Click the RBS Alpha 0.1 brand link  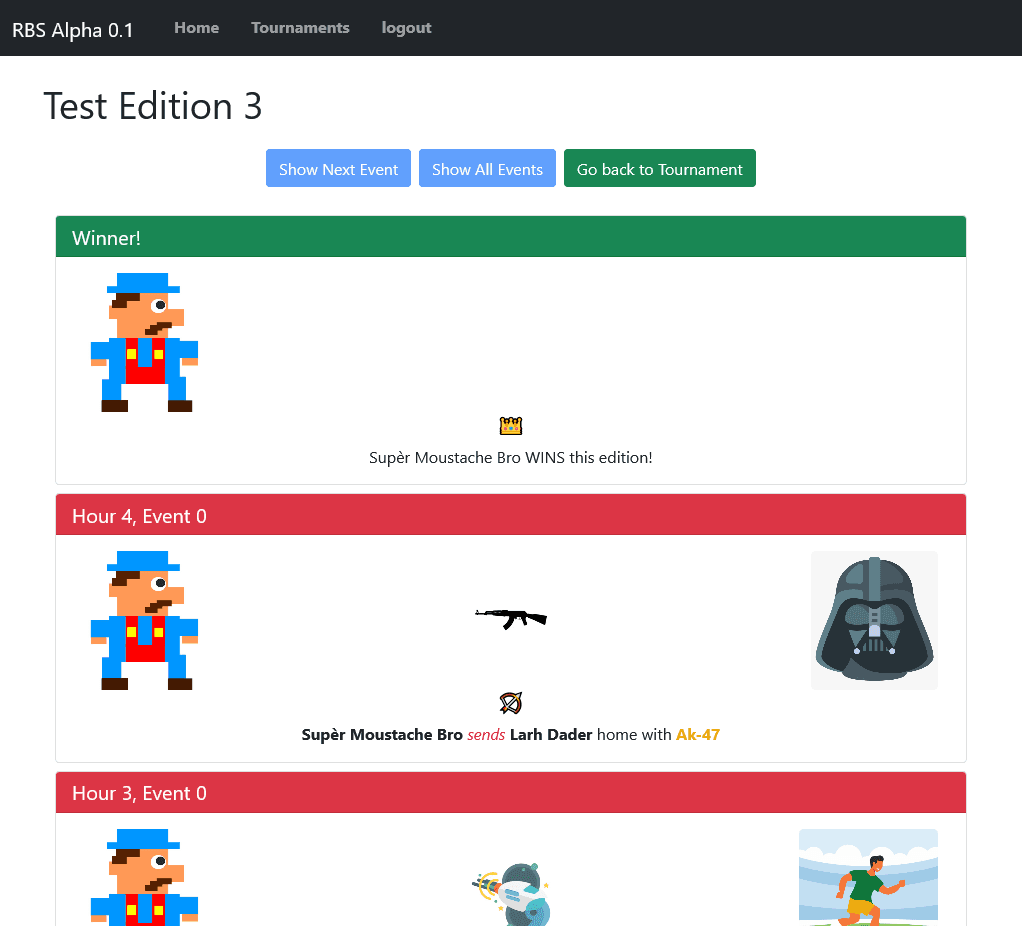(72, 30)
